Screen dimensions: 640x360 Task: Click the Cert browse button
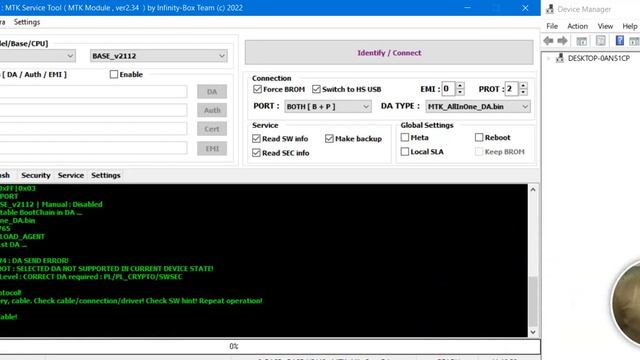(212, 129)
